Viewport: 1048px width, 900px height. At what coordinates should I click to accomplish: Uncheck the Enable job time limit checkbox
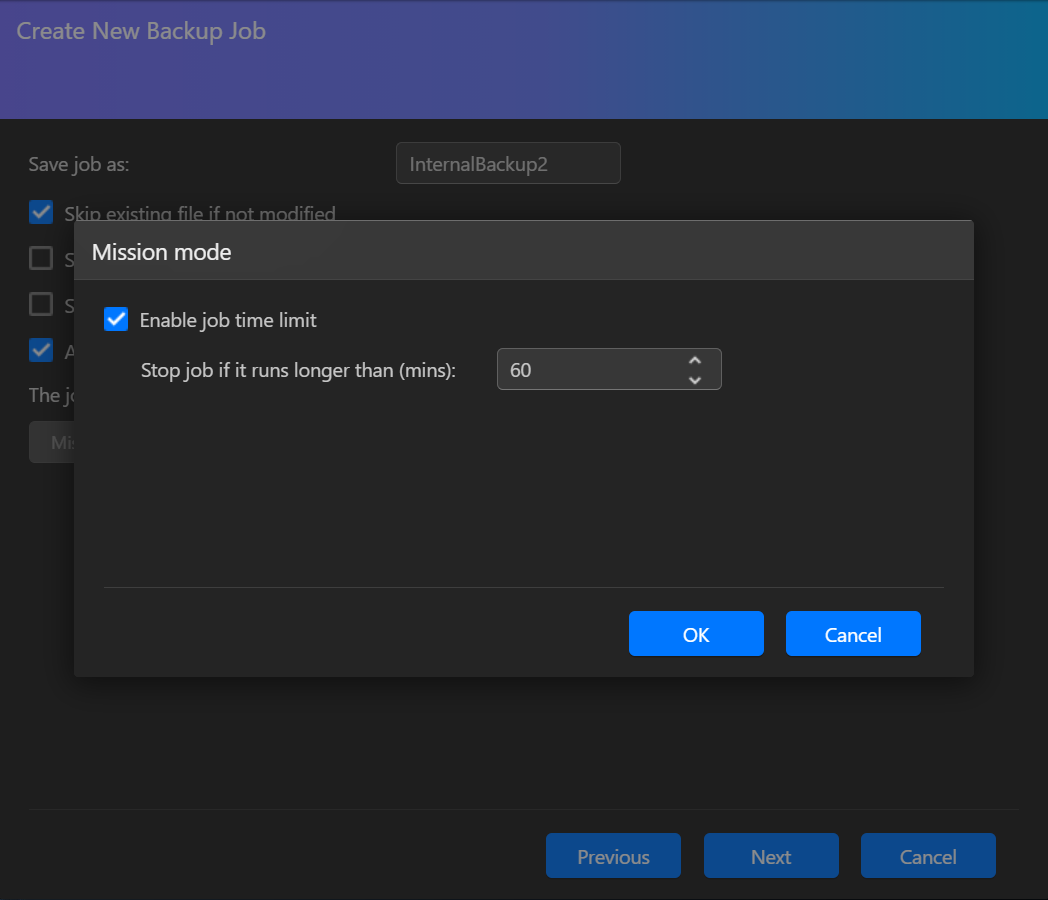[116, 320]
